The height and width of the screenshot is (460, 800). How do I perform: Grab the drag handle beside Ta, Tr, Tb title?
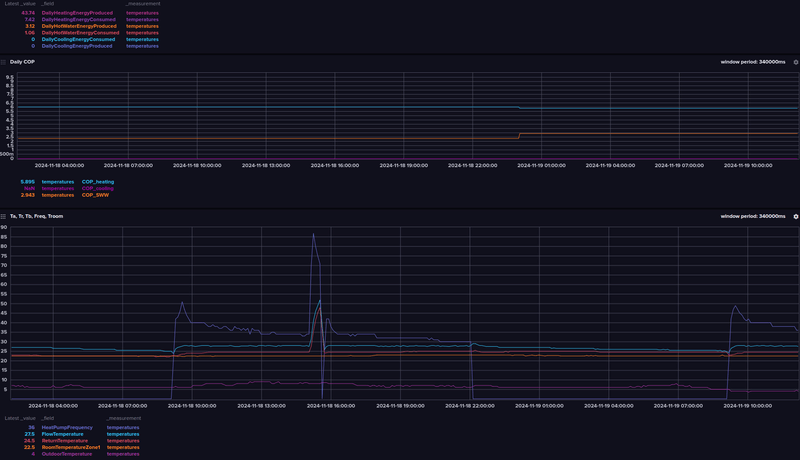tap(3, 217)
